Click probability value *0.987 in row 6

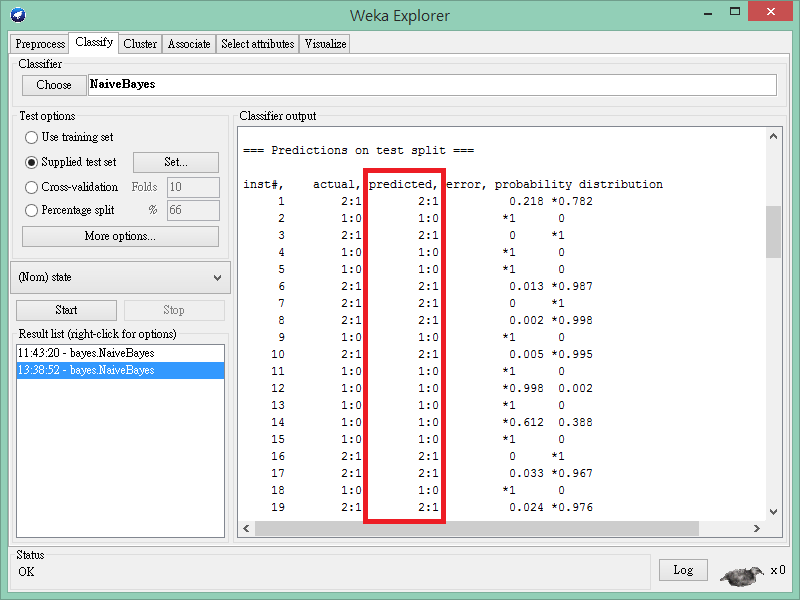(572, 286)
